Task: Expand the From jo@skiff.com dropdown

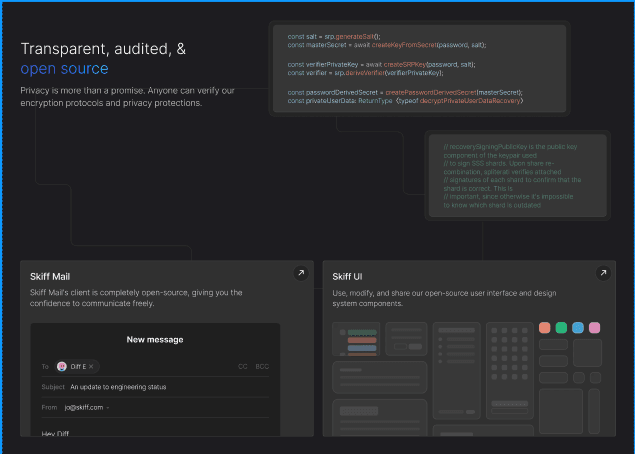Action: pos(108,408)
